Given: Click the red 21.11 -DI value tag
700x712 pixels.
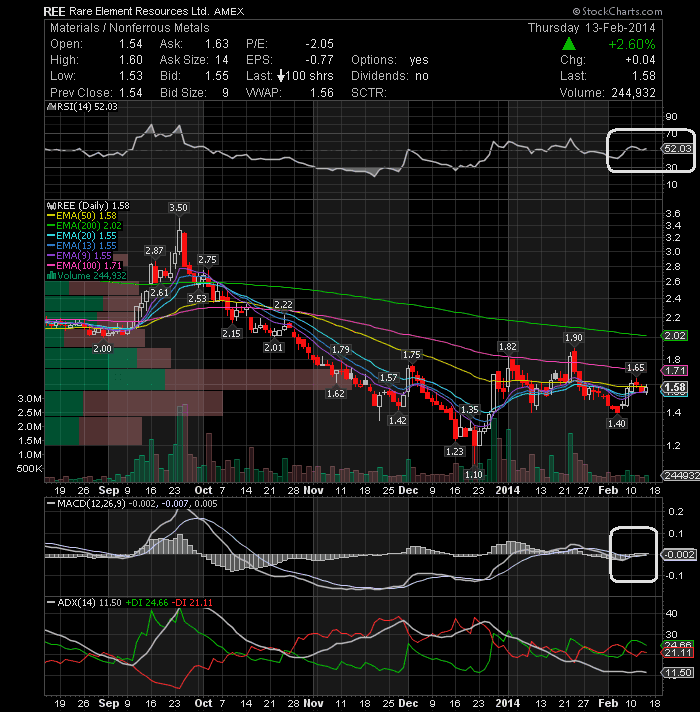Looking at the screenshot, I should click(x=678, y=653).
